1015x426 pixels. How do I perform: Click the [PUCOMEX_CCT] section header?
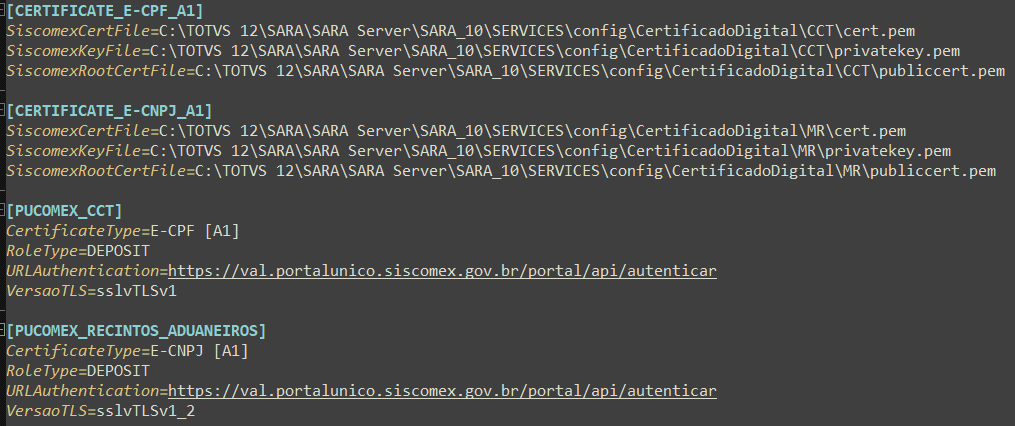(64, 211)
